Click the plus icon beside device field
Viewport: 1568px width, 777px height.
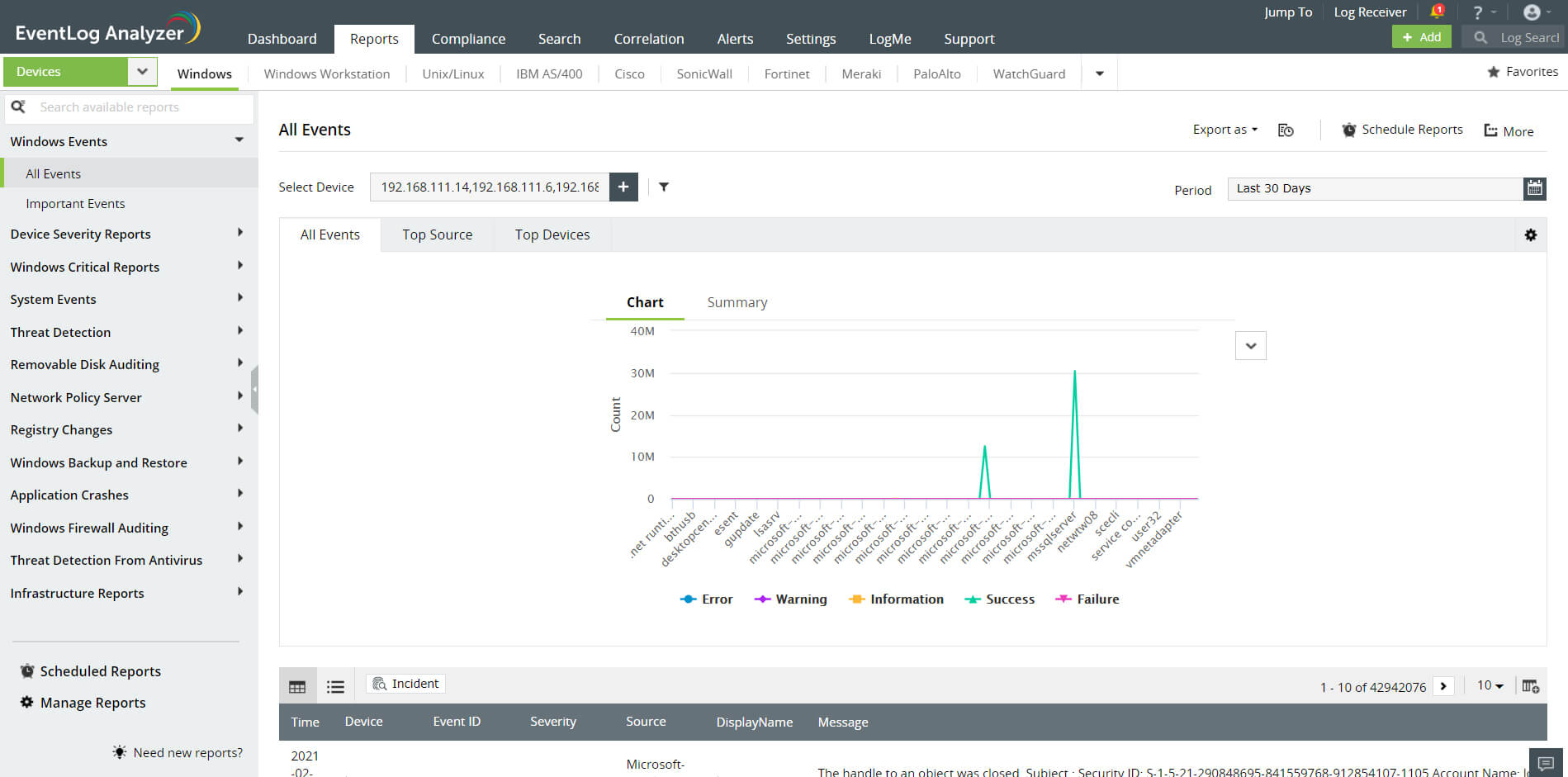coord(623,187)
